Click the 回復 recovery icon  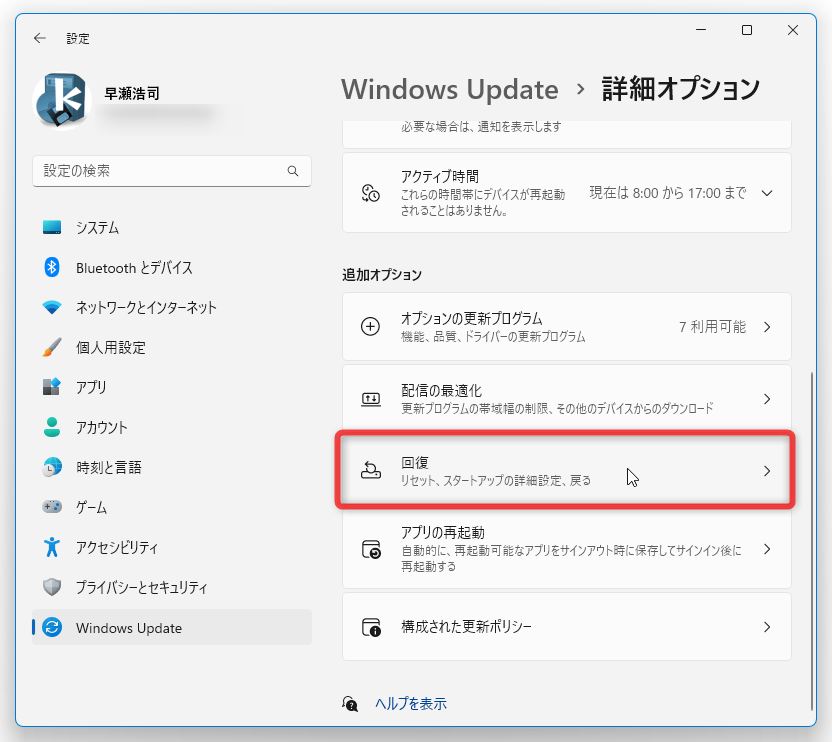(370, 470)
